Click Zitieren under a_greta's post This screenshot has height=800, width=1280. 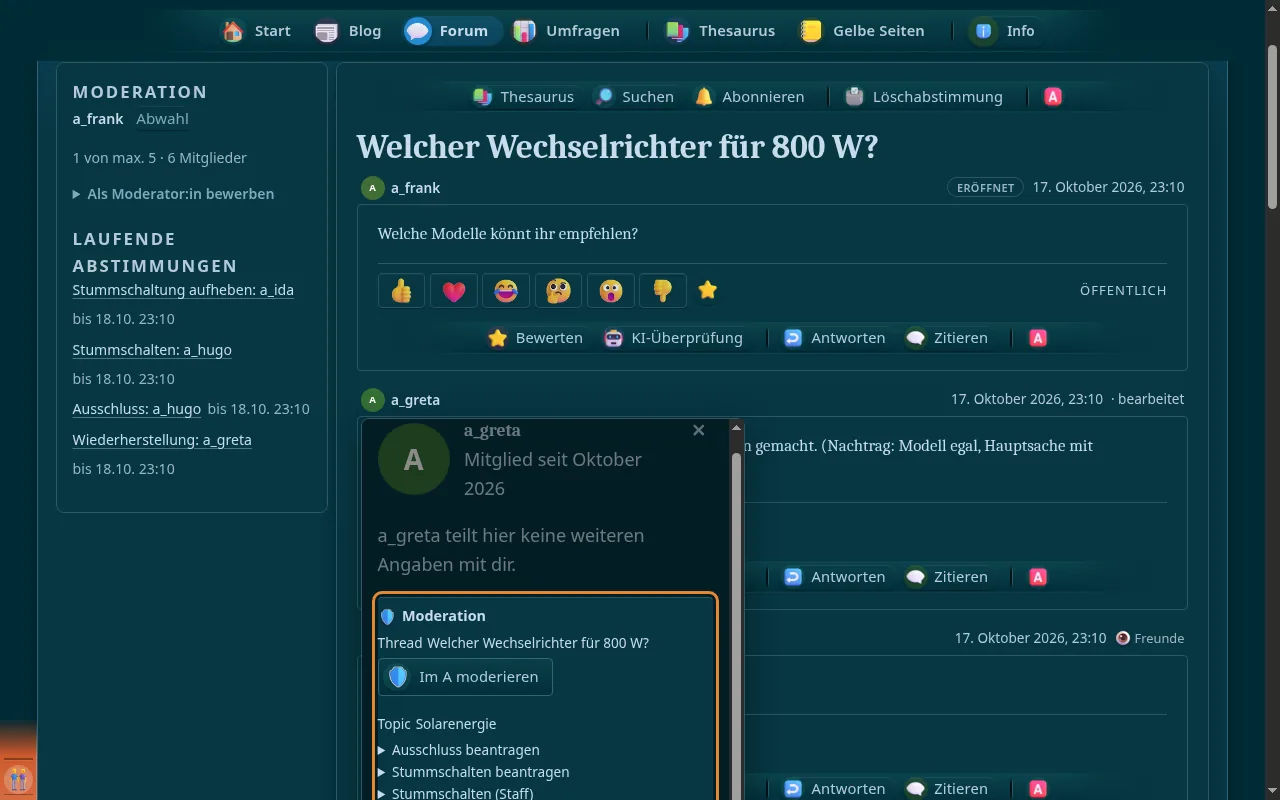pyautogui.click(x=947, y=577)
